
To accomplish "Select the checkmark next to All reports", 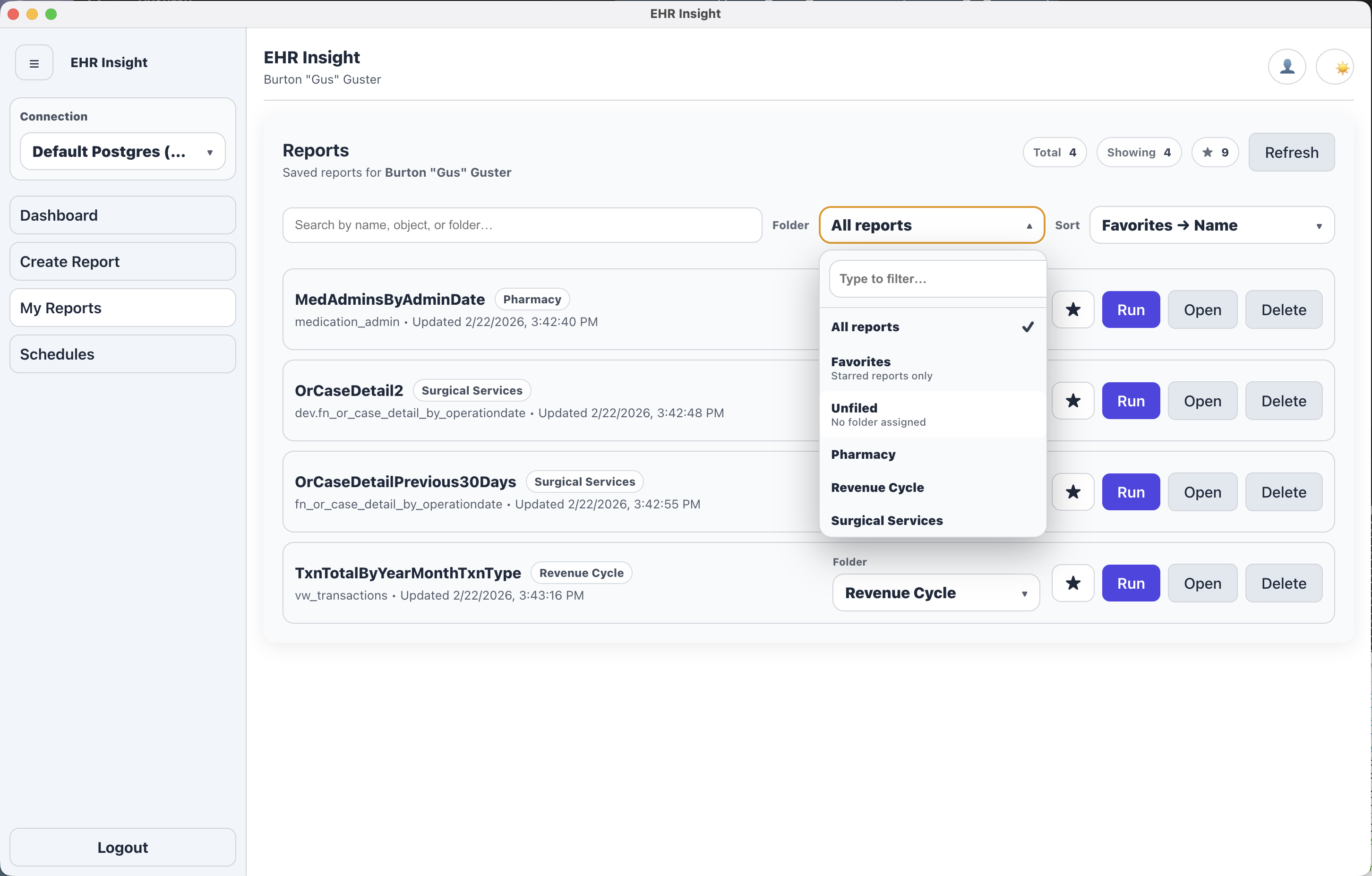I will pos(1027,326).
